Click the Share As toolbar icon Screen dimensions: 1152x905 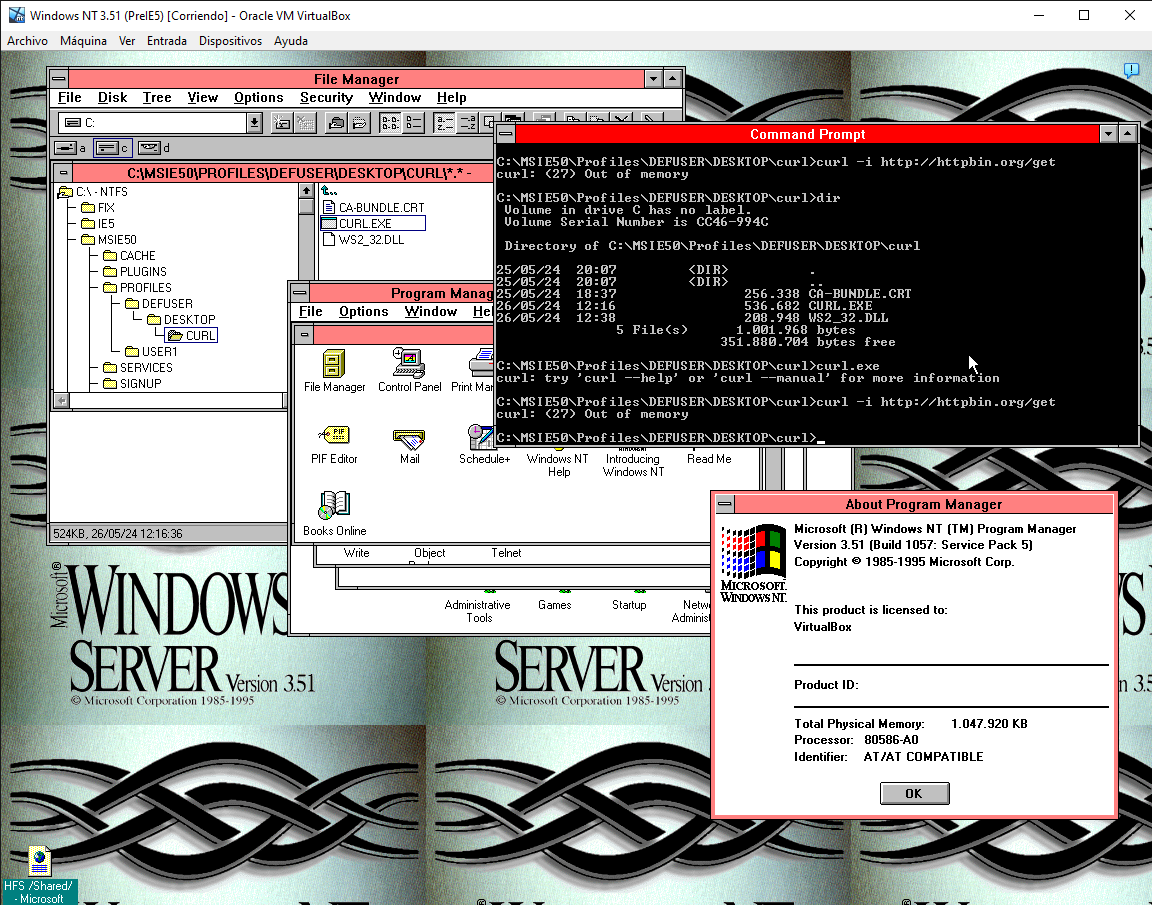335,122
